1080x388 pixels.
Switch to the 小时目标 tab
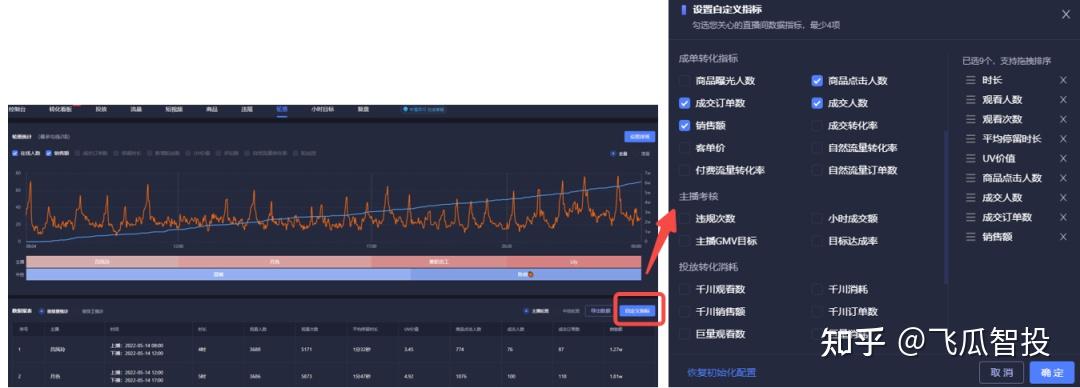pos(322,110)
